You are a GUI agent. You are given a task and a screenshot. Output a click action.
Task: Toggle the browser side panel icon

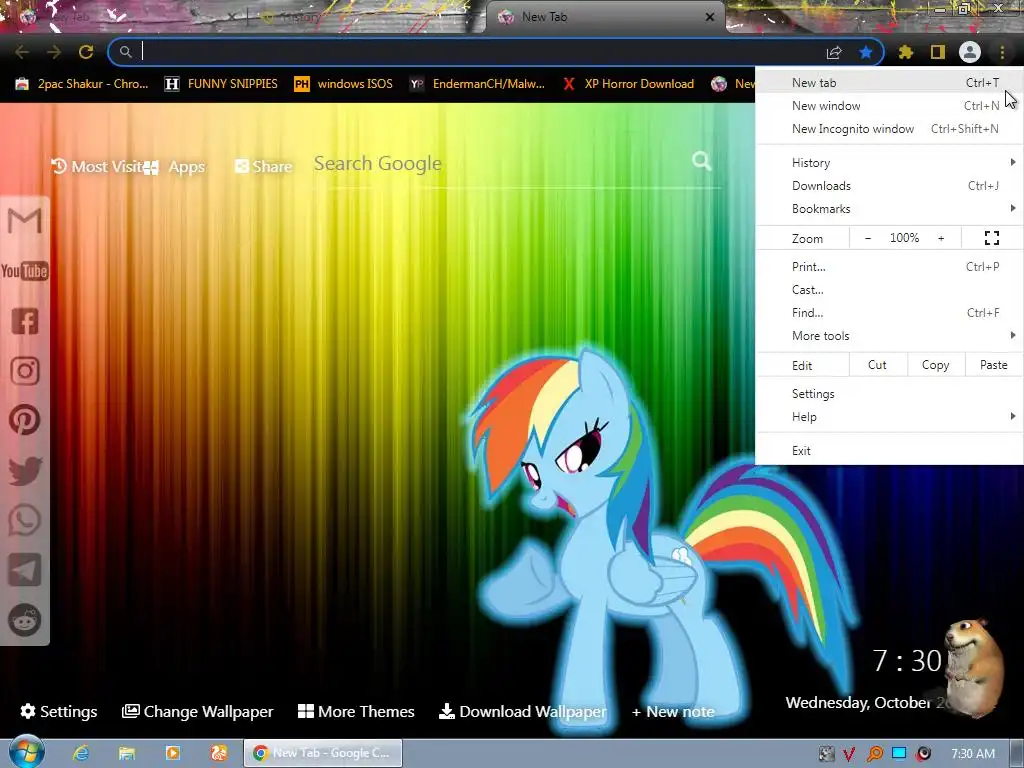coord(938,52)
